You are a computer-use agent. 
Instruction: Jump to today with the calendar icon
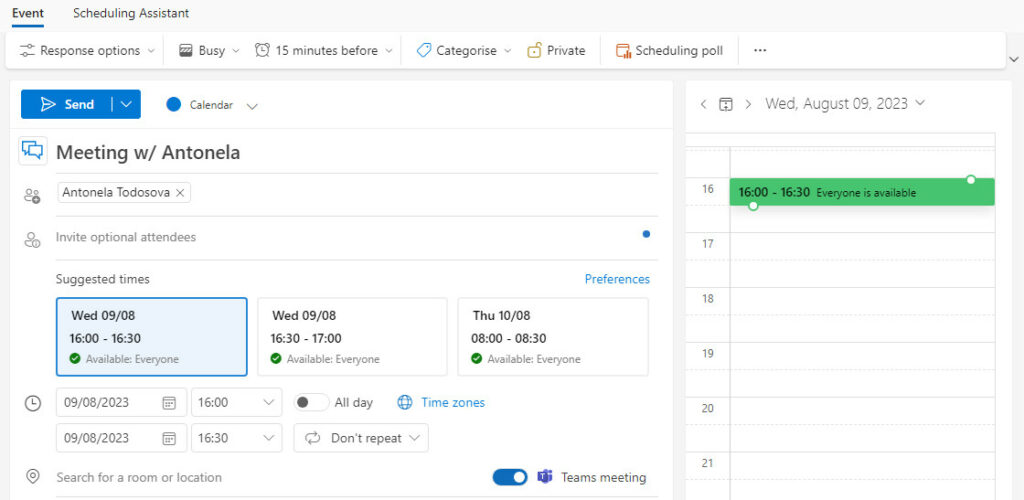coord(726,104)
